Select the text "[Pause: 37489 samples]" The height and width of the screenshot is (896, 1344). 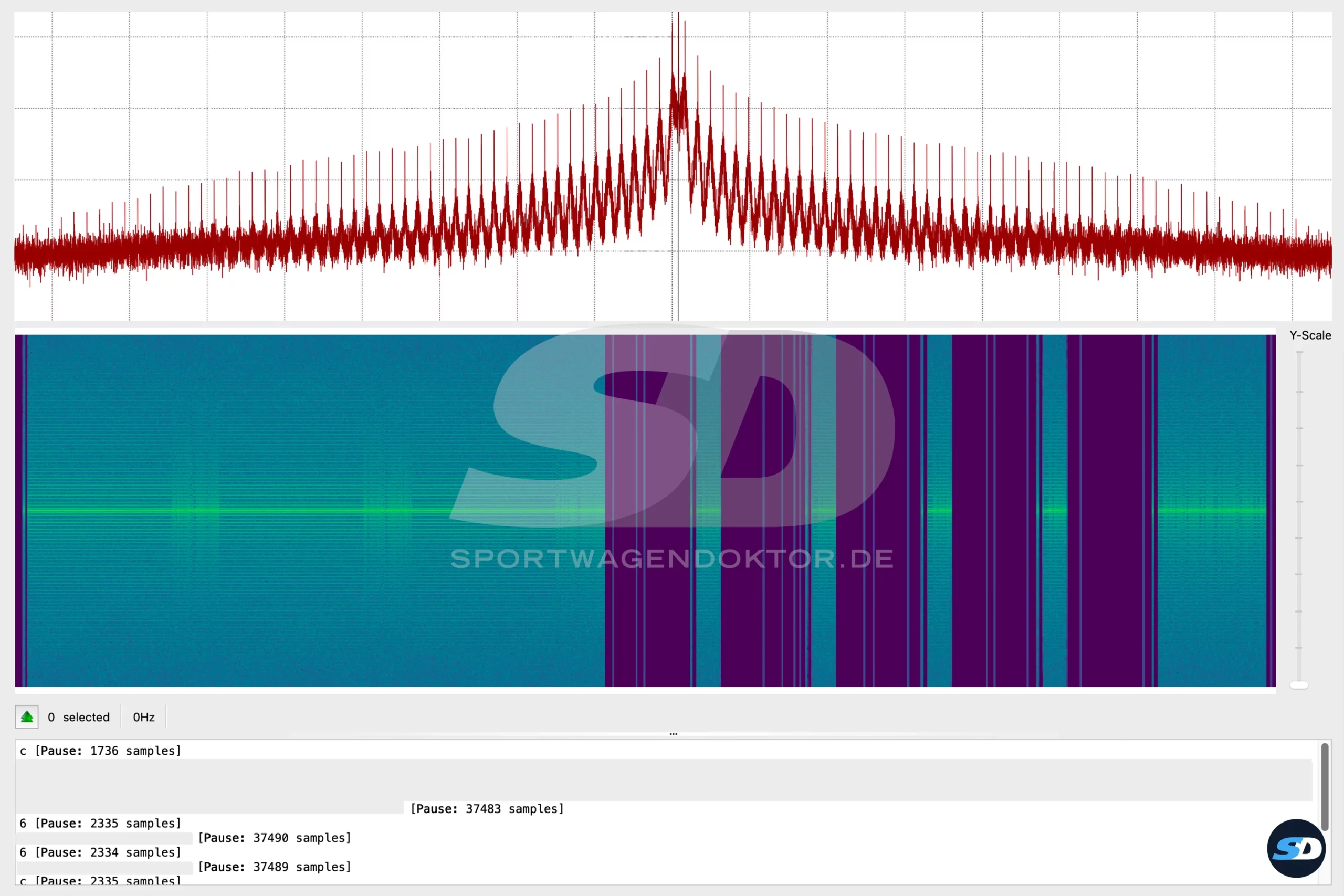[274, 868]
